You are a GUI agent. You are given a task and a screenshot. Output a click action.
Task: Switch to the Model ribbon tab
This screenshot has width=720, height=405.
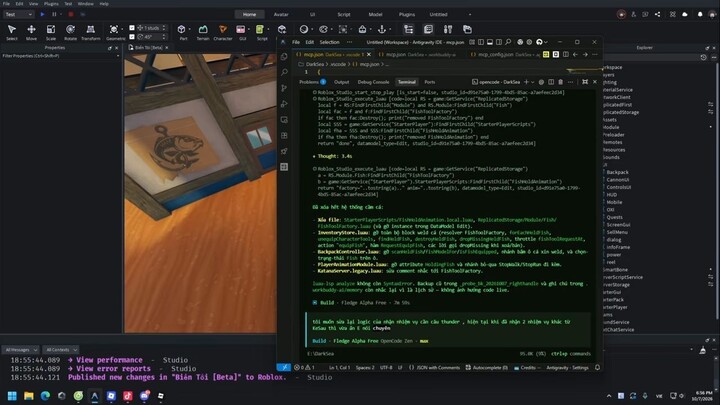pyautogui.click(x=375, y=14)
